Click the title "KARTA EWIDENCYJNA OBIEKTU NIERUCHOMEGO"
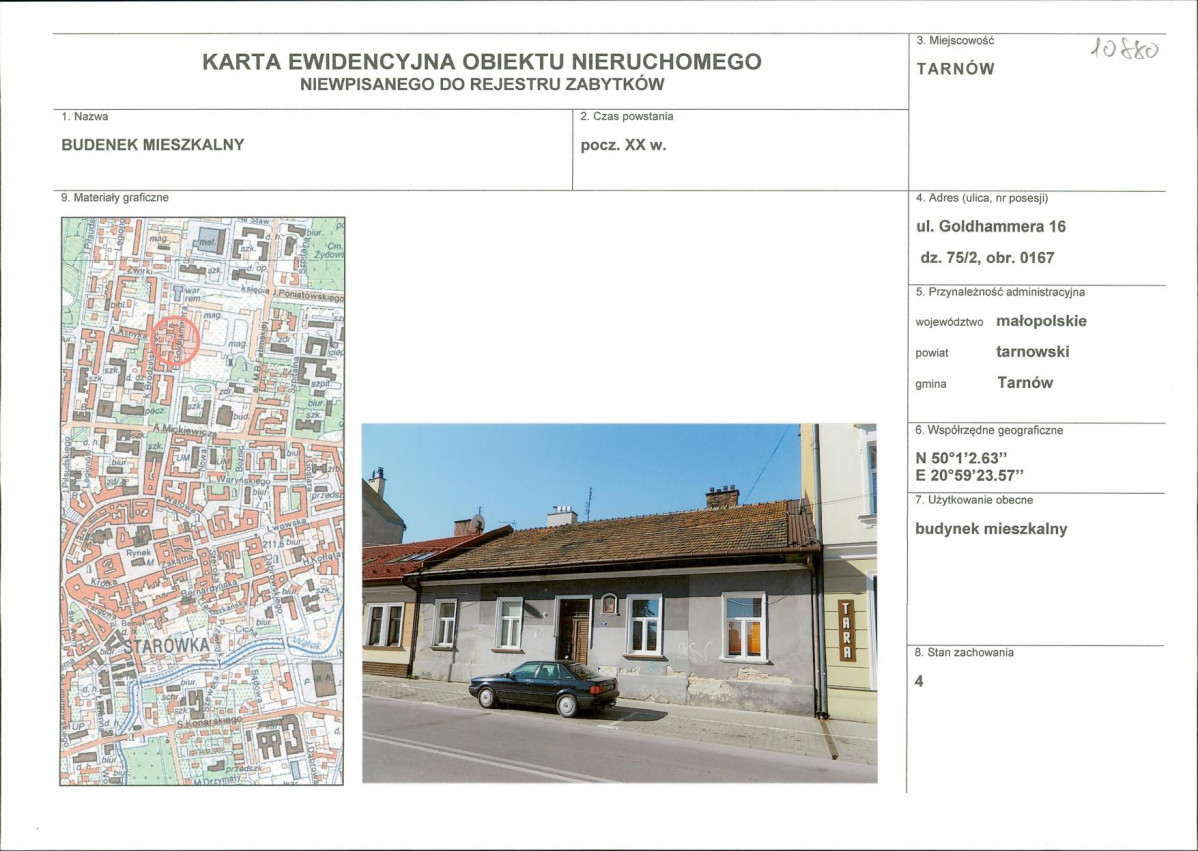 point(481,62)
